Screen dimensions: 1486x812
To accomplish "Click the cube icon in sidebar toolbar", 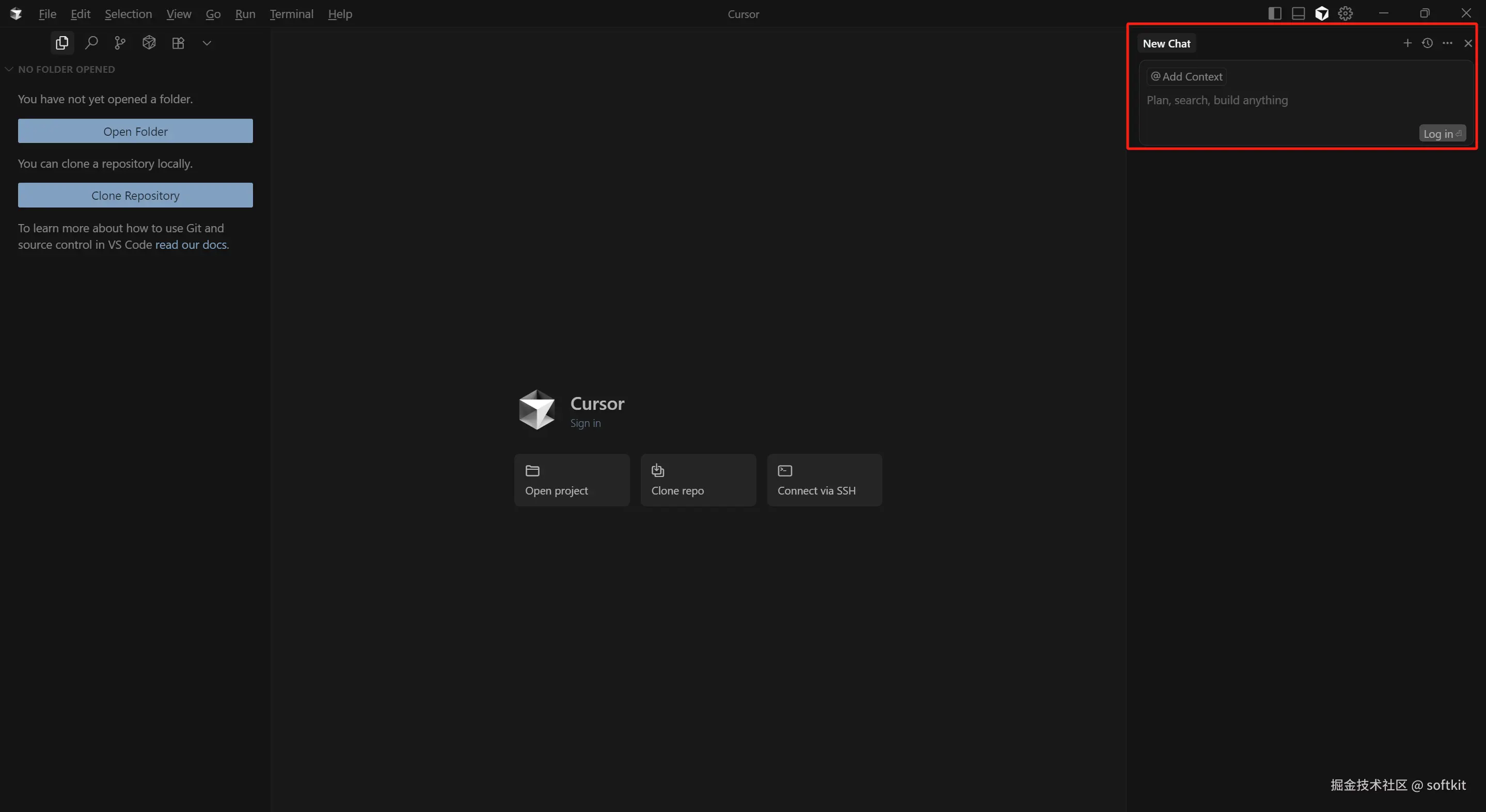I will coord(149,43).
